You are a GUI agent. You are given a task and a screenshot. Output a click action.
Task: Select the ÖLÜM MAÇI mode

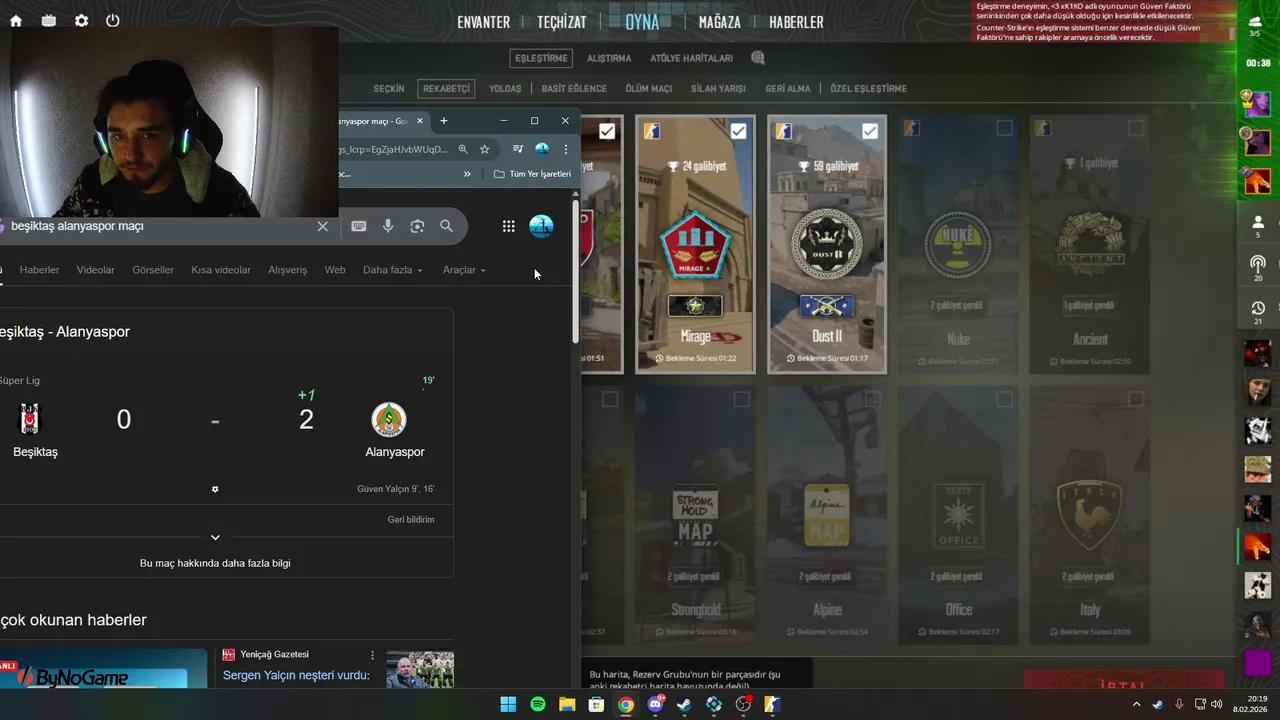648,89
